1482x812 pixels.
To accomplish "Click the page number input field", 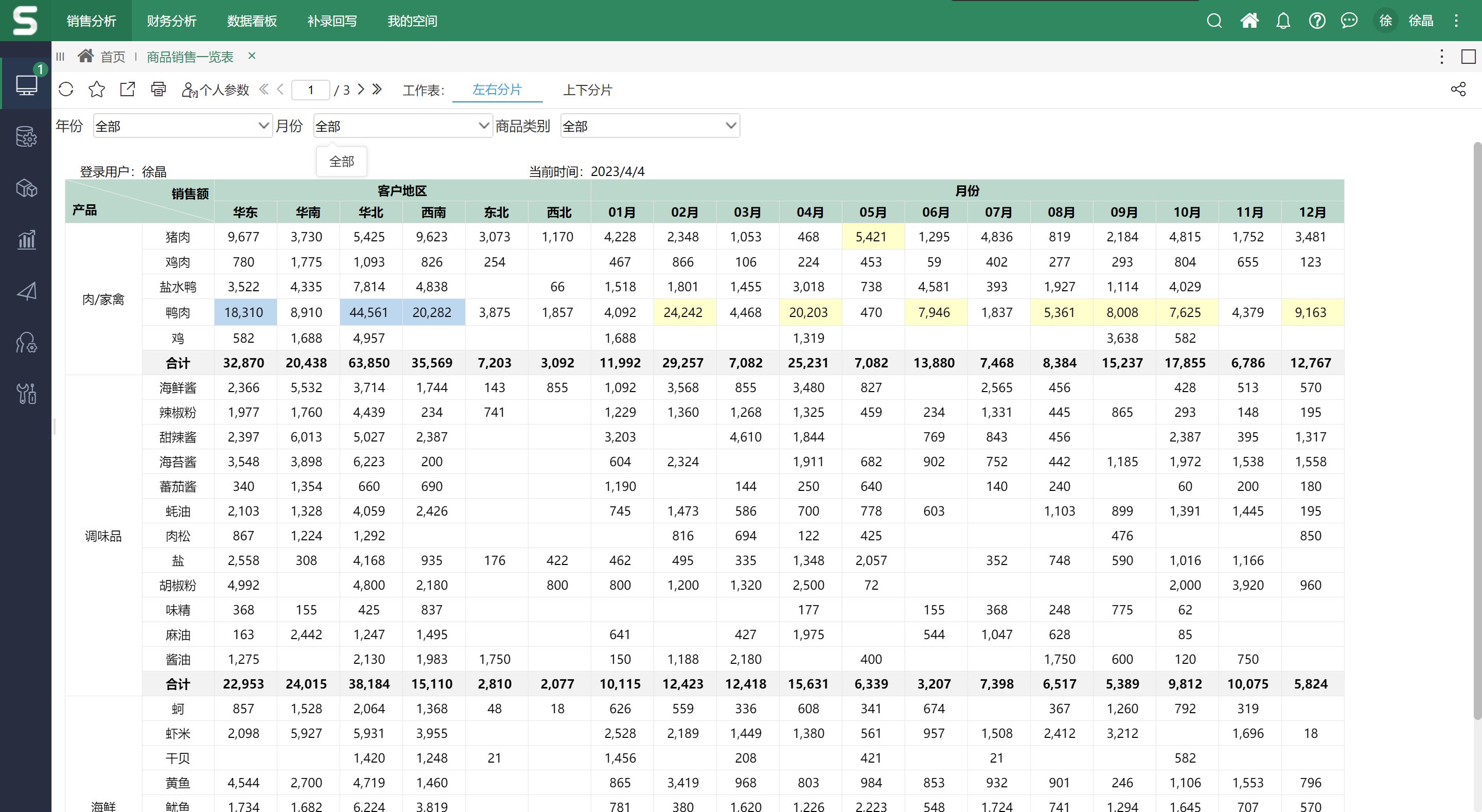I will (x=311, y=90).
